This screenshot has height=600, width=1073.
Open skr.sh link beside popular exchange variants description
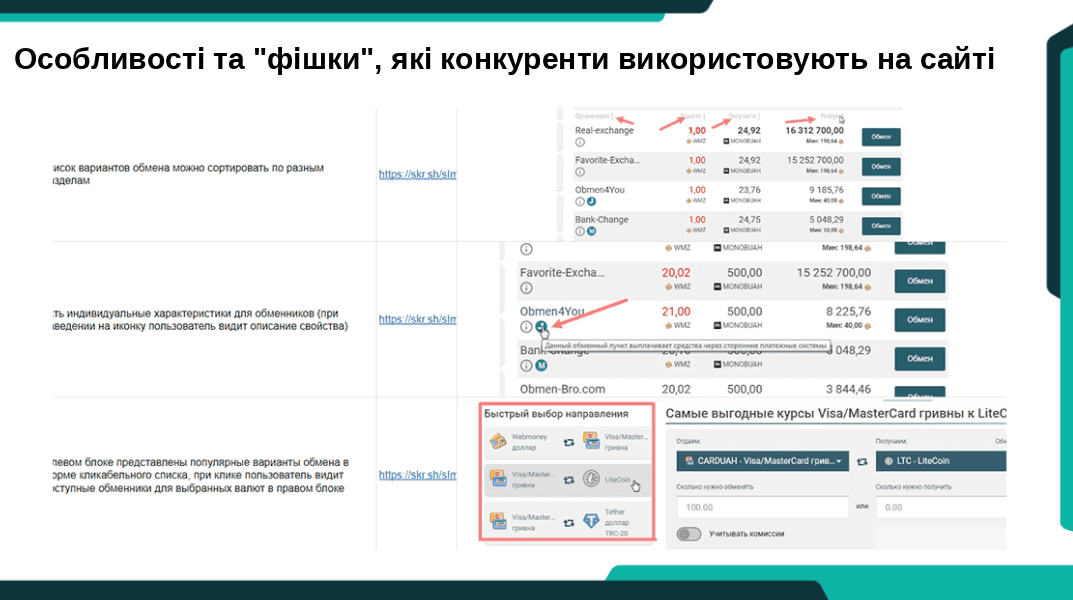pos(417,475)
